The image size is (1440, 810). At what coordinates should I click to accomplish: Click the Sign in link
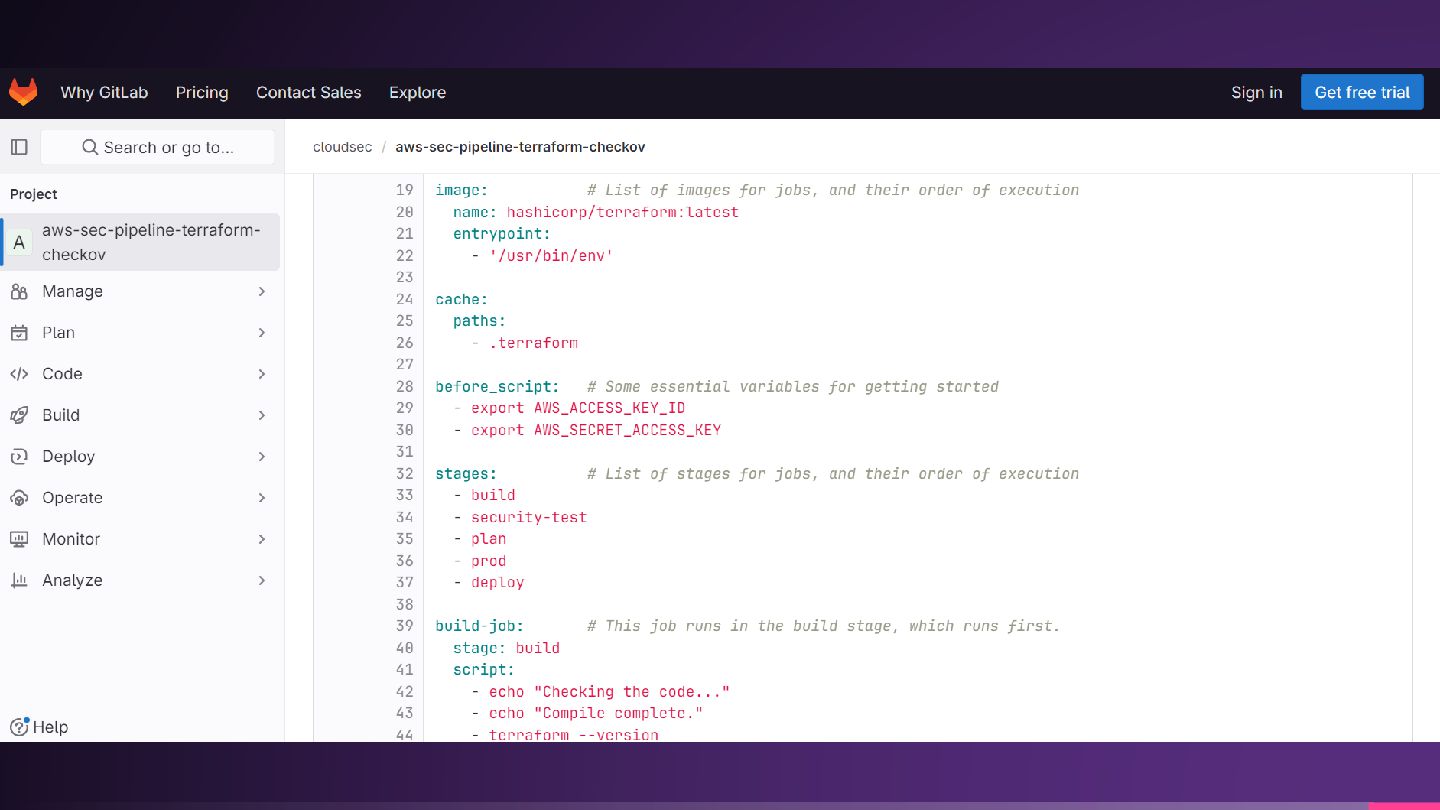[1256, 92]
